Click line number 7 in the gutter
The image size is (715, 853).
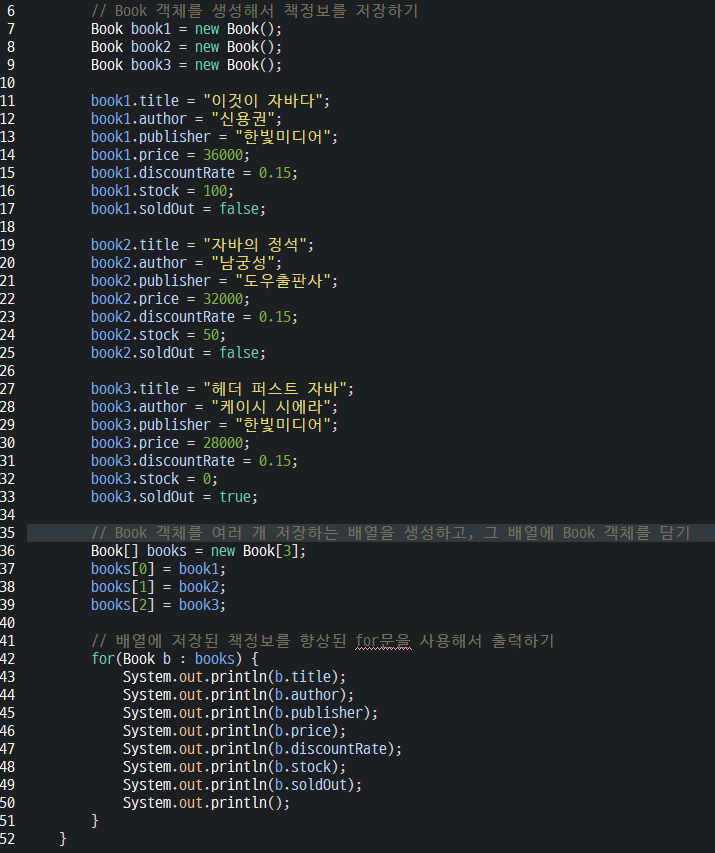10,29
